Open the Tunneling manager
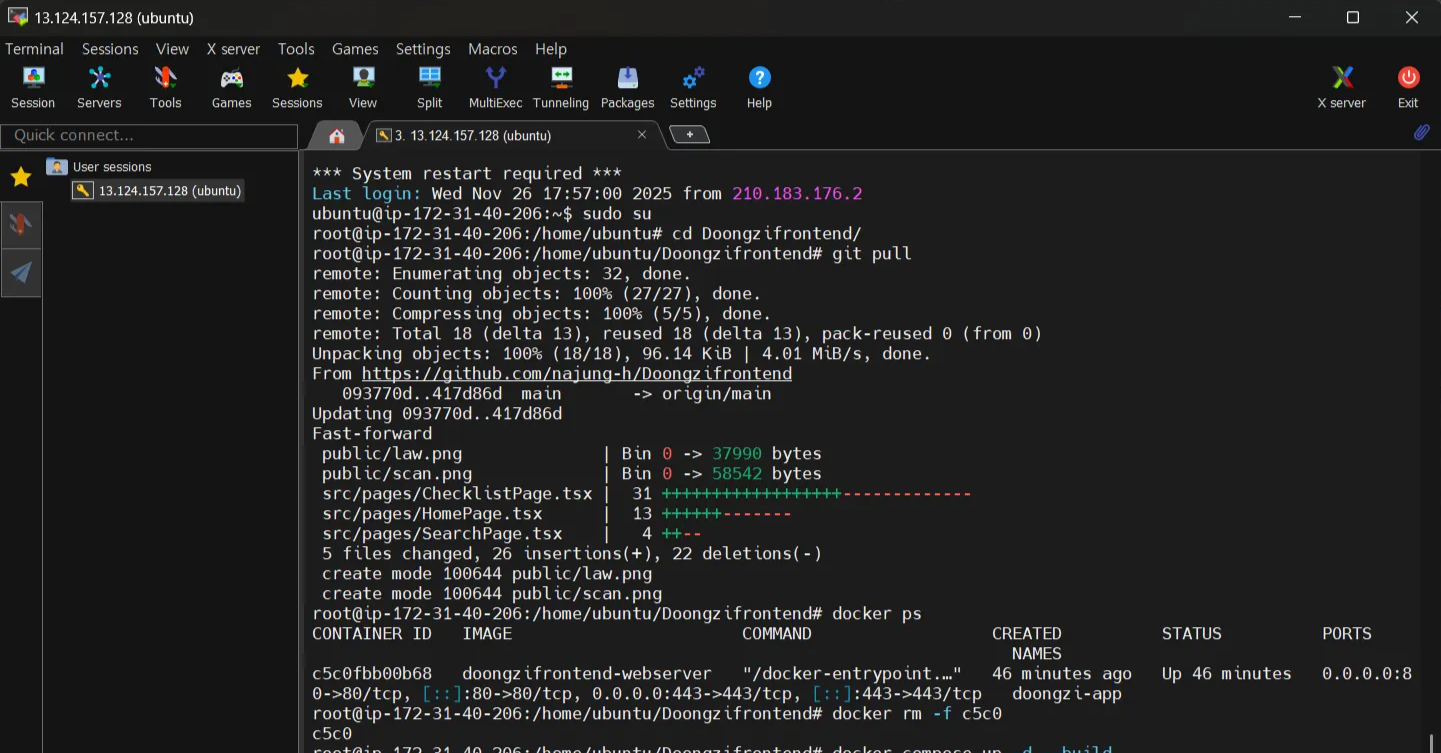Viewport: 1441px width, 753px height. 561,87
